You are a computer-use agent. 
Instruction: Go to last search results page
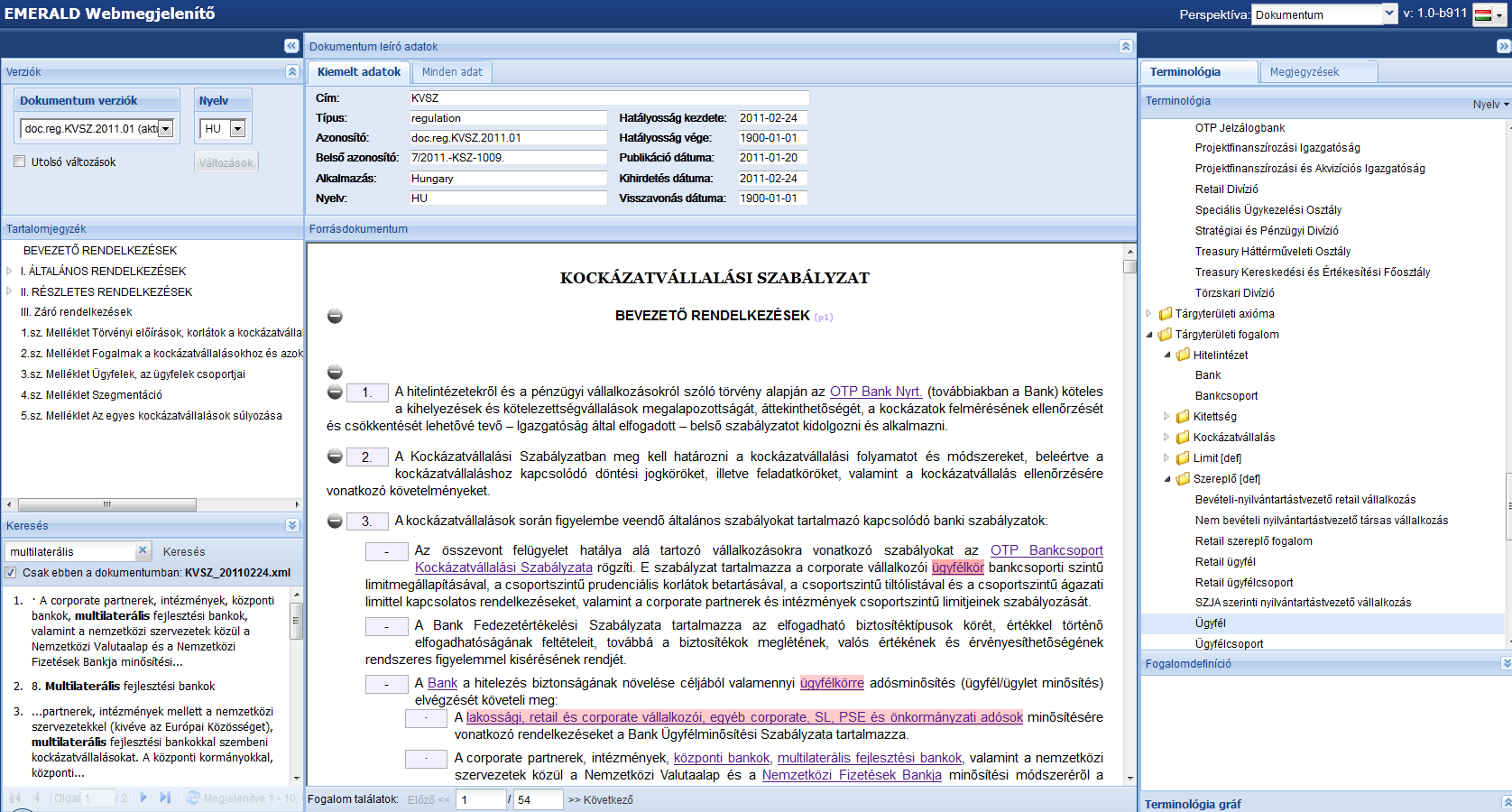[165, 798]
